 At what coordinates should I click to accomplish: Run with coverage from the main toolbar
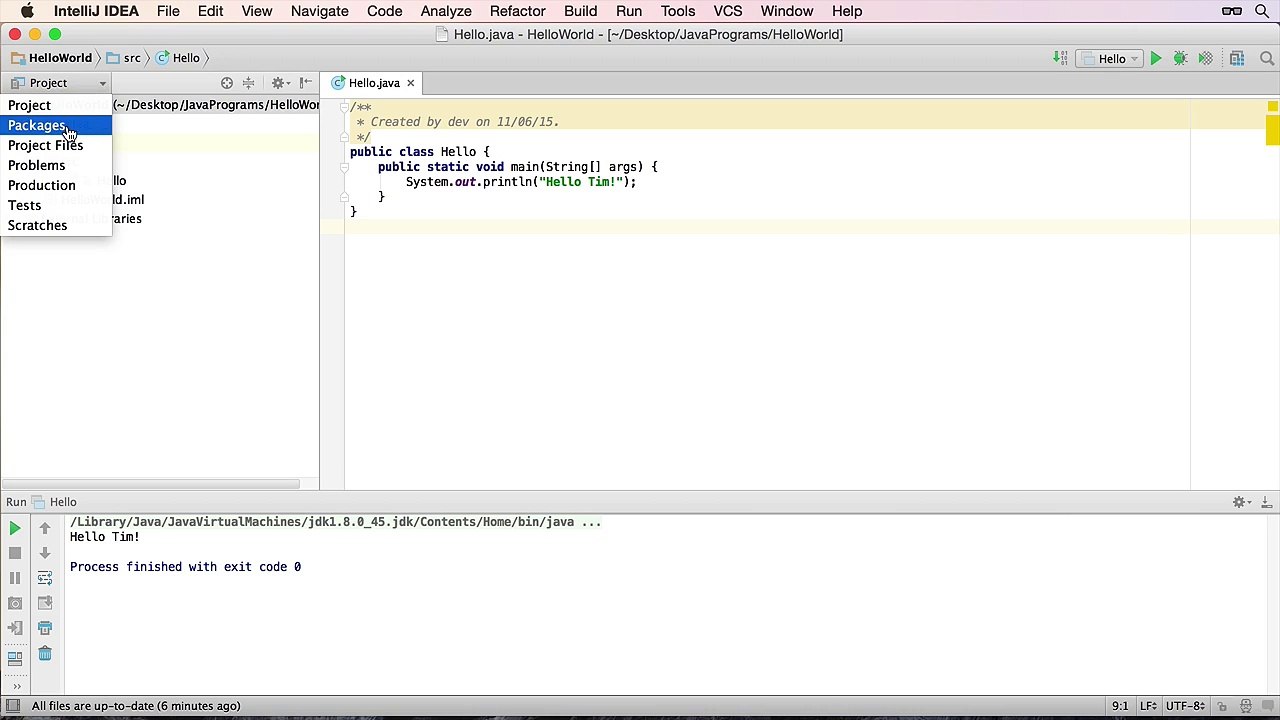pos(1205,59)
